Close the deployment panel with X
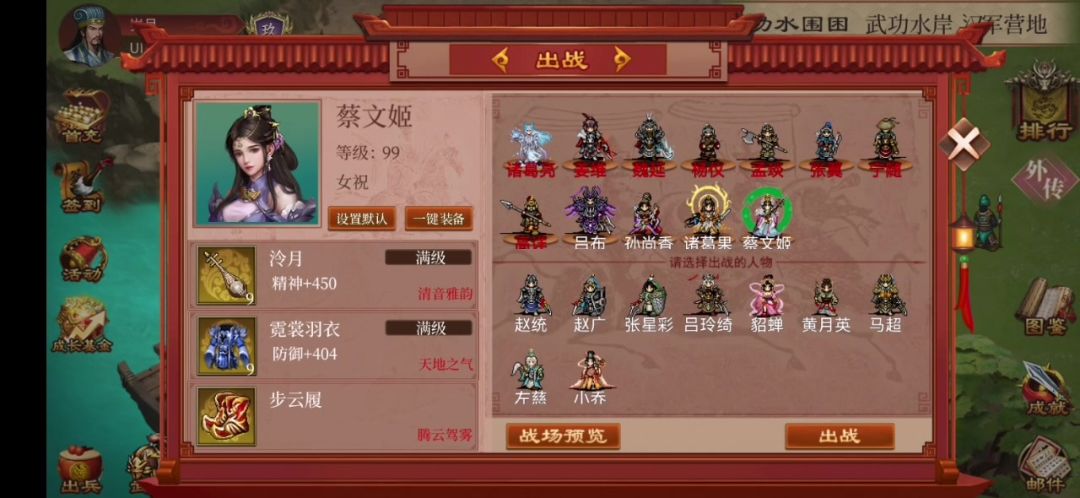This screenshot has height=498, width=1080. point(962,144)
